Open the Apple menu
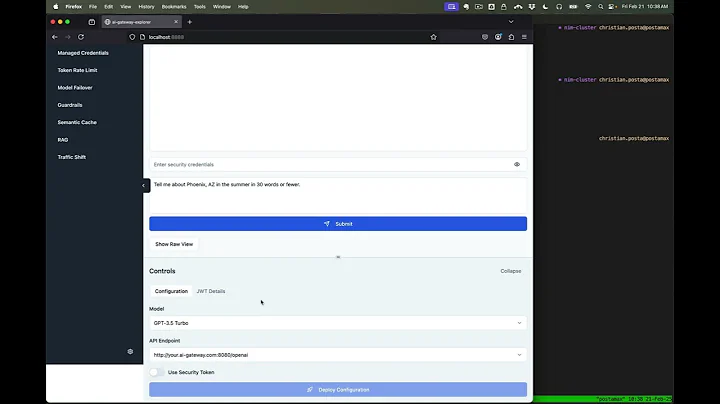The height and width of the screenshot is (404, 720). [56, 7]
